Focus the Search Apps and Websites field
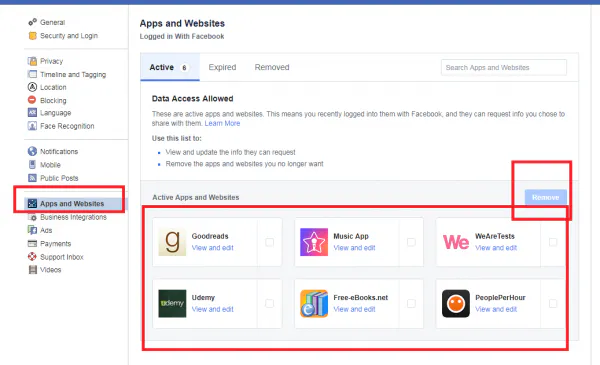 [x=504, y=67]
